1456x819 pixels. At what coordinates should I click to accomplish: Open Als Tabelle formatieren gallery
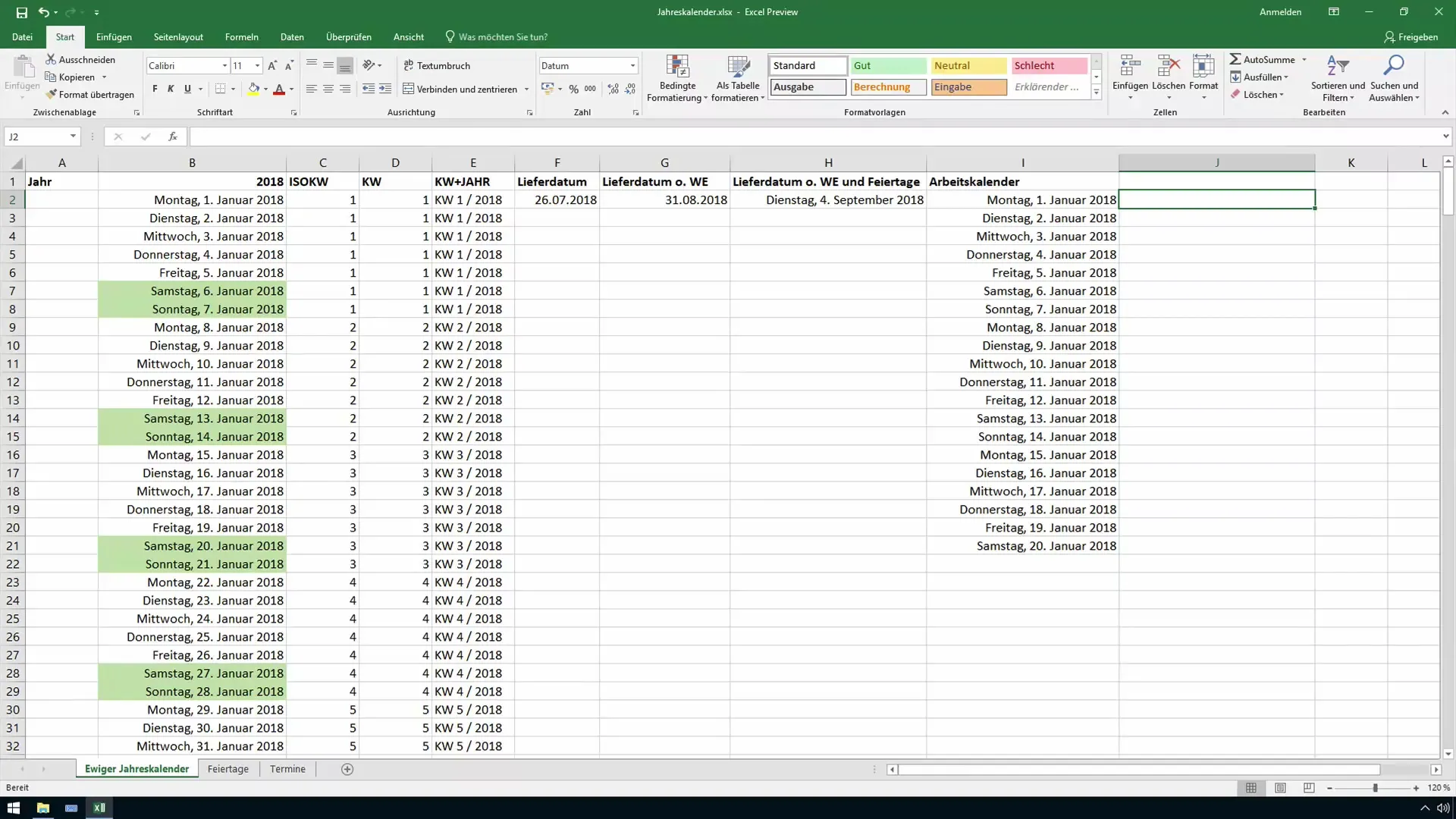738,78
